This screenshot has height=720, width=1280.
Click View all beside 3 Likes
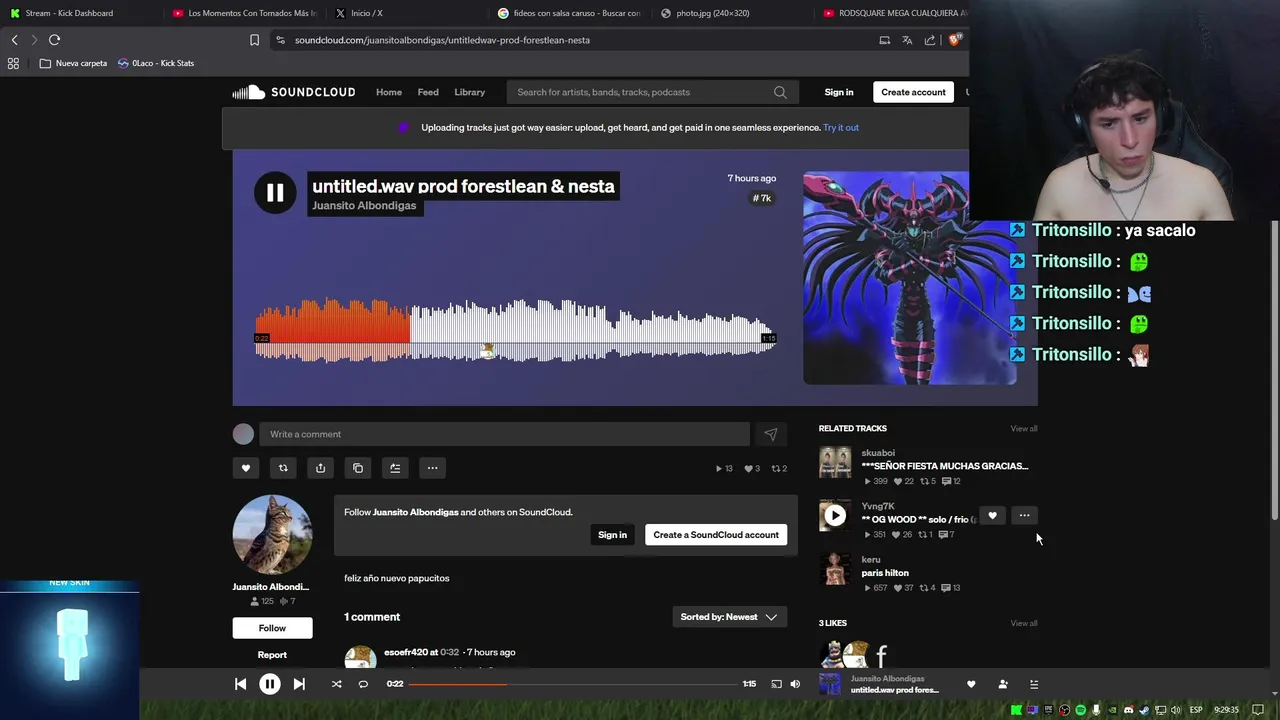(1024, 623)
